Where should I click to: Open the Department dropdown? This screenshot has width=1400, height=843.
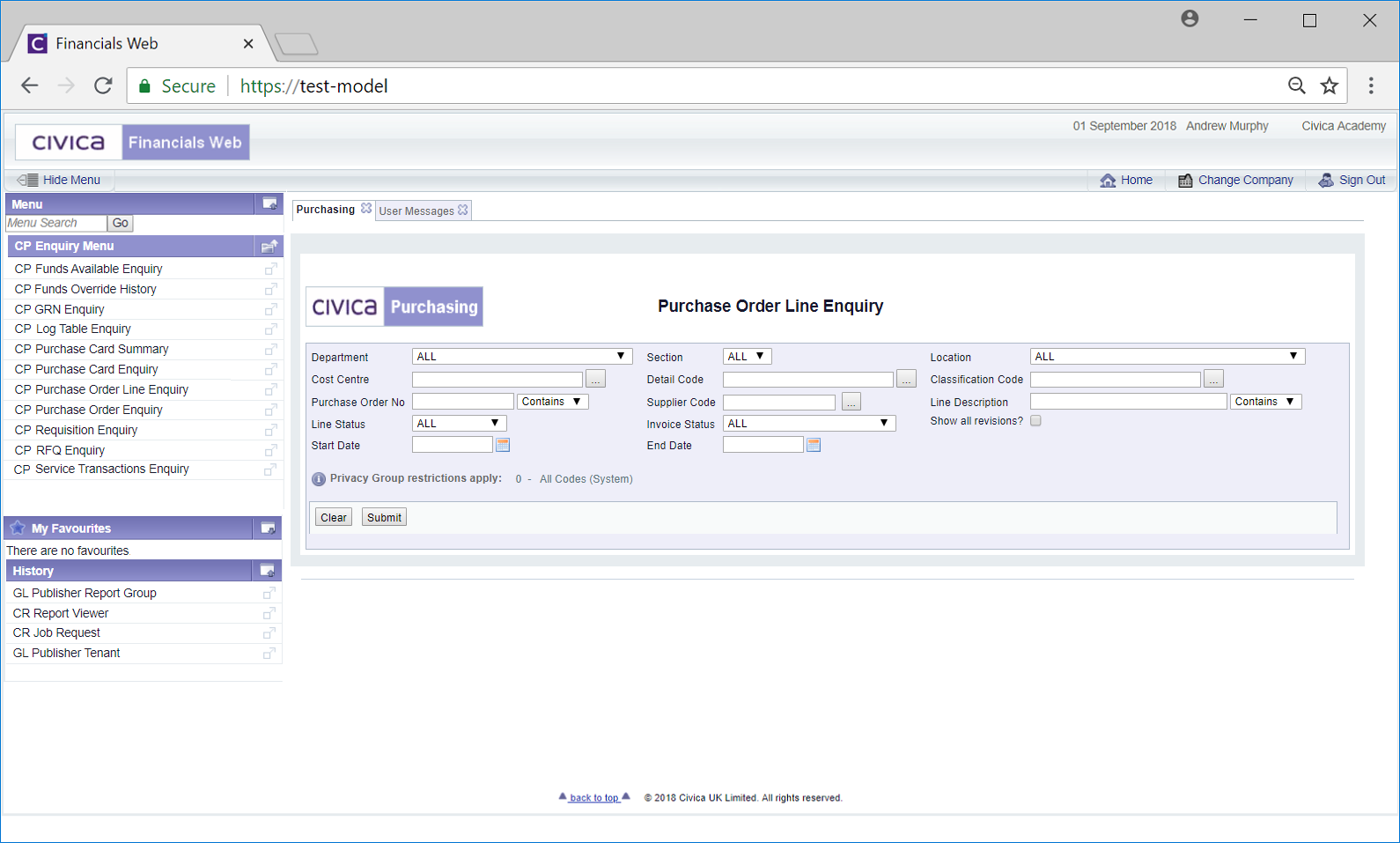click(522, 356)
